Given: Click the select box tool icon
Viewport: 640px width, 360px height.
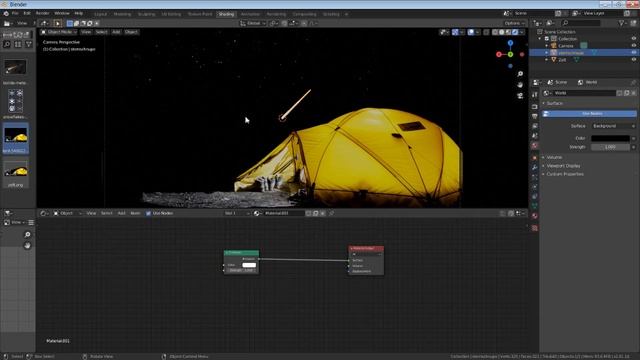Looking at the screenshot, I should pos(58,23).
